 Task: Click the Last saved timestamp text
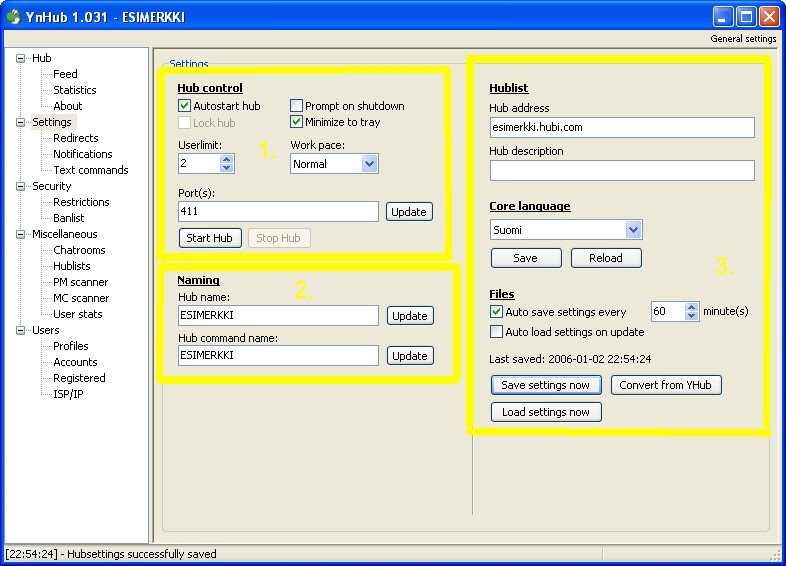[x=570, y=359]
